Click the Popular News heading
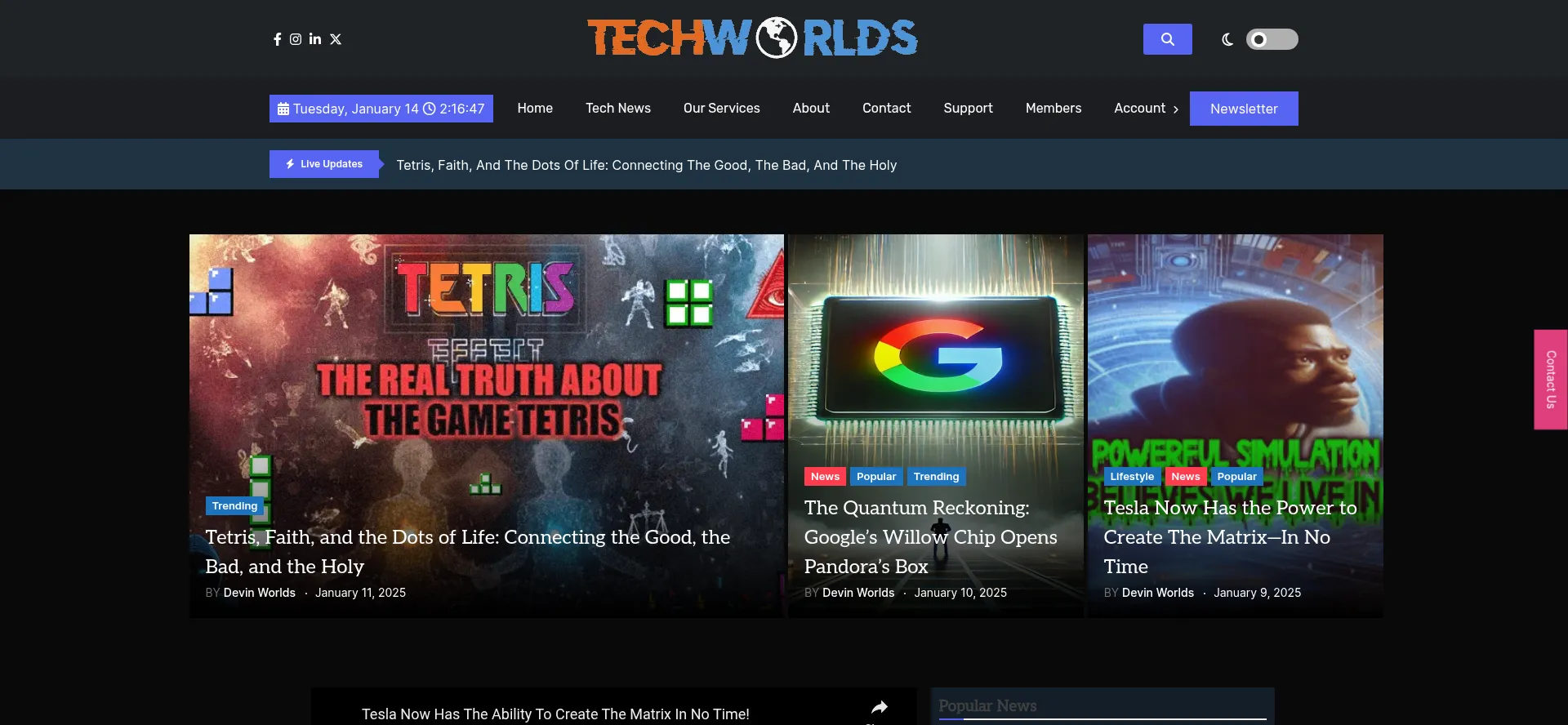The image size is (1568, 725). [x=987, y=706]
